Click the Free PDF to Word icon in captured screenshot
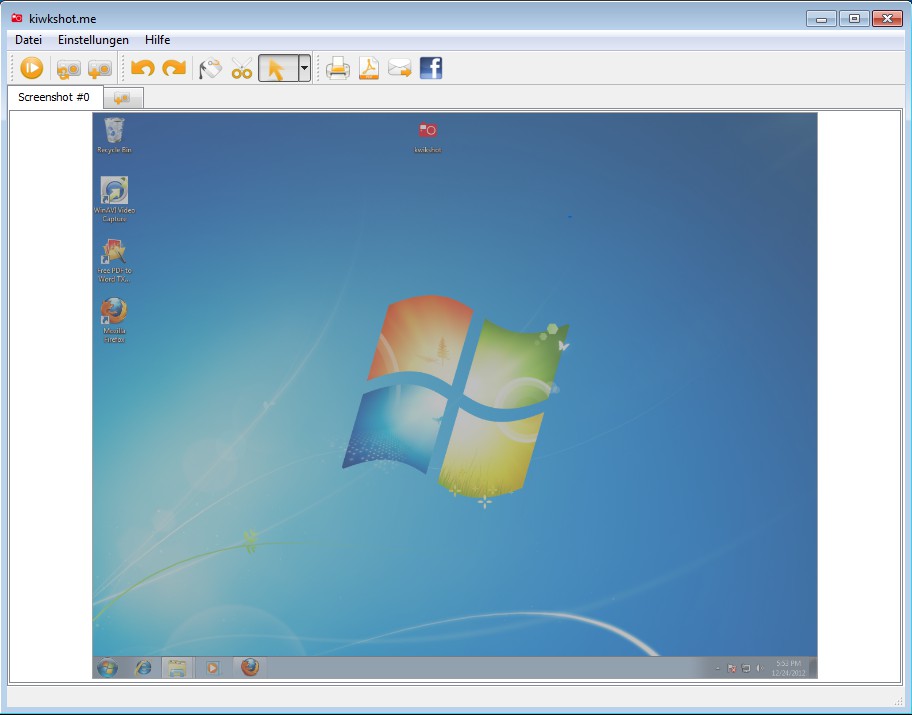Screen dimensions: 912x715 point(114,261)
